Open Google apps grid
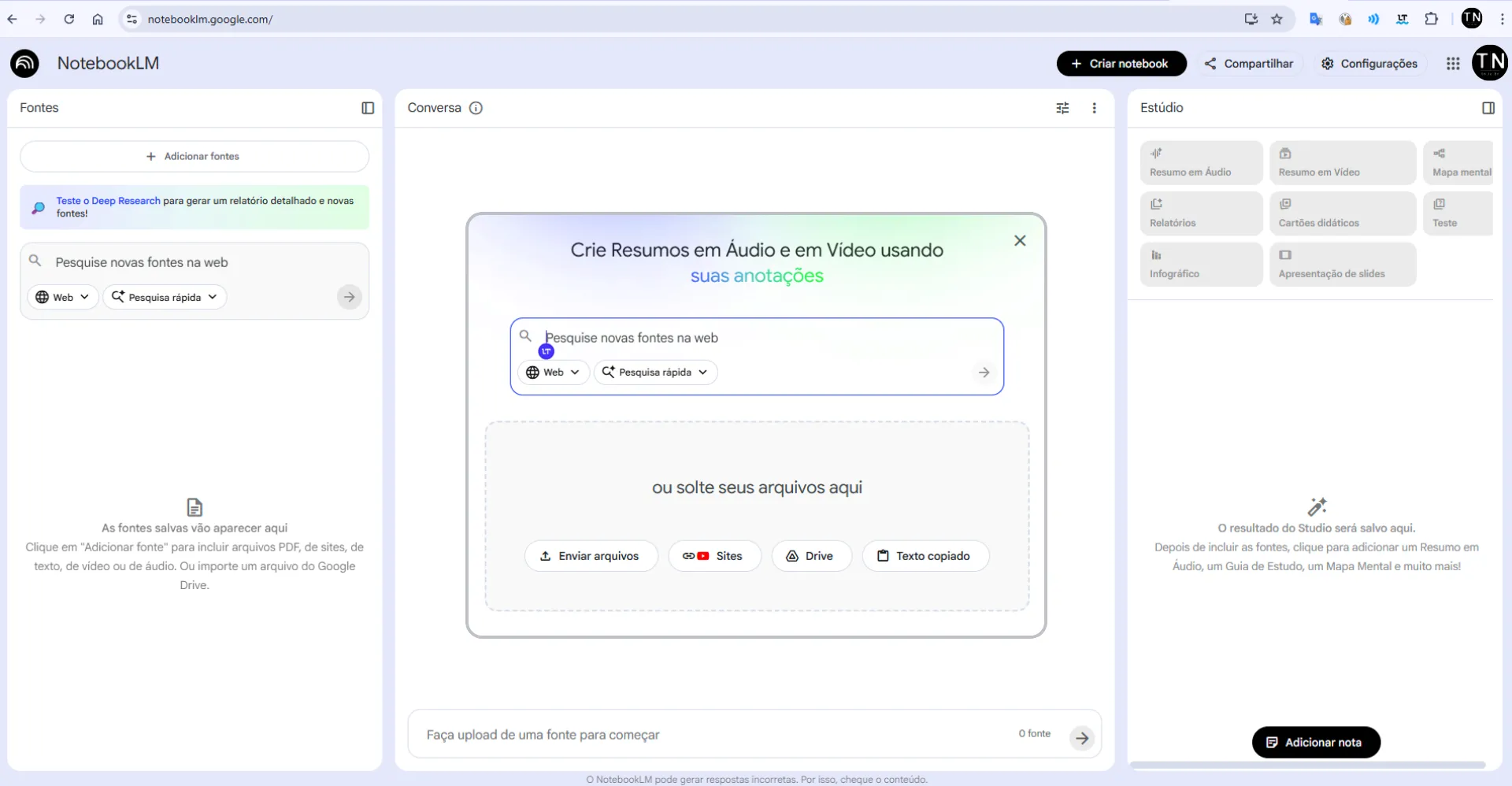The width and height of the screenshot is (1512, 786). tap(1453, 64)
